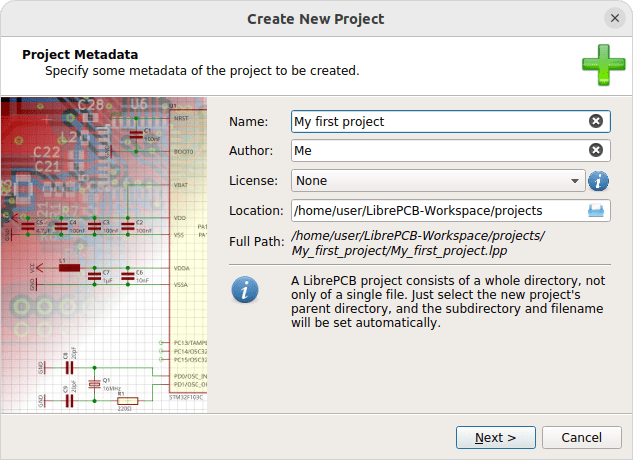Click into the Author field containing 'Me'
633x460 pixels.
[451, 151]
